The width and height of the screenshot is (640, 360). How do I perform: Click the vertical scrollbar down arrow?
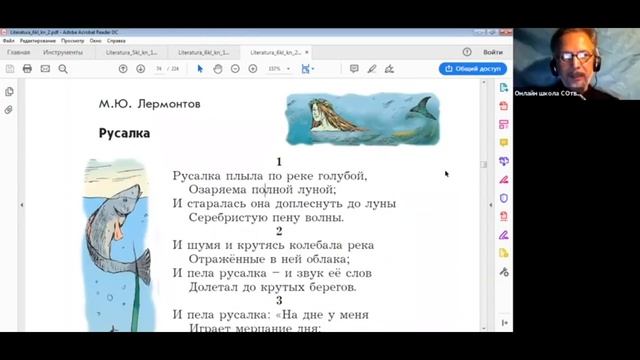tap(484, 328)
